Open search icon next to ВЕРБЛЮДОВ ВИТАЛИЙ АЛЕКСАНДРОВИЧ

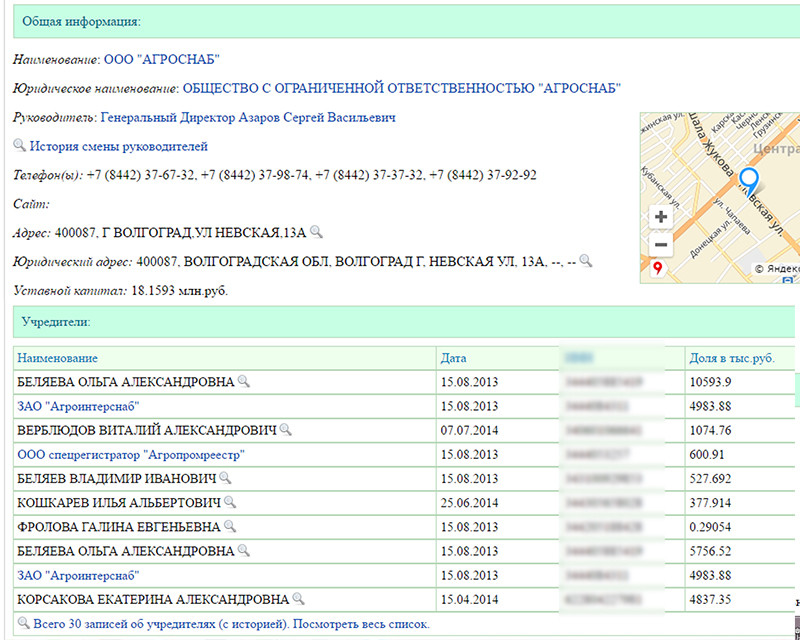286,430
